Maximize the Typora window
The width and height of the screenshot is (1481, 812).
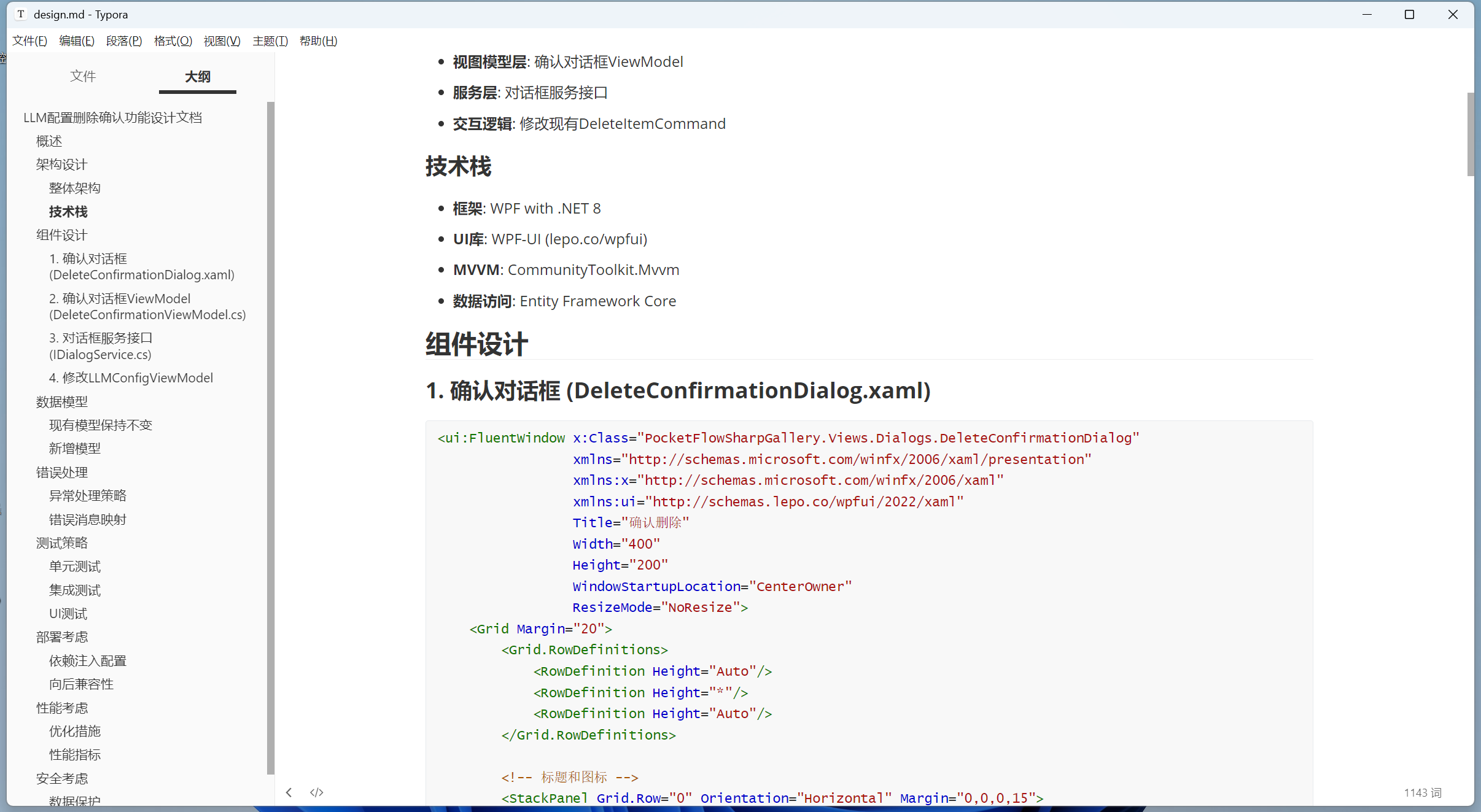1409,14
